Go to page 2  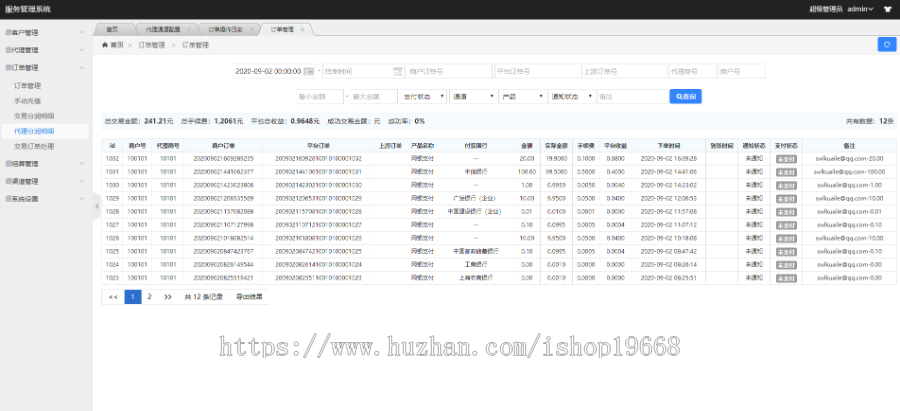149,297
